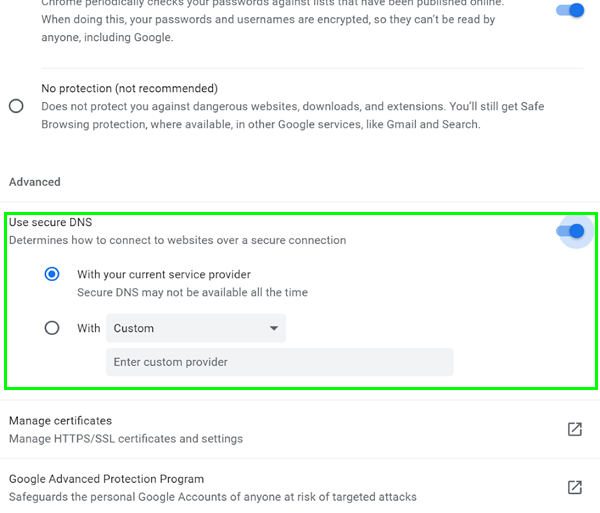Toggle the Use secure DNS switch
Screen dimensions: 600x513
[570, 231]
